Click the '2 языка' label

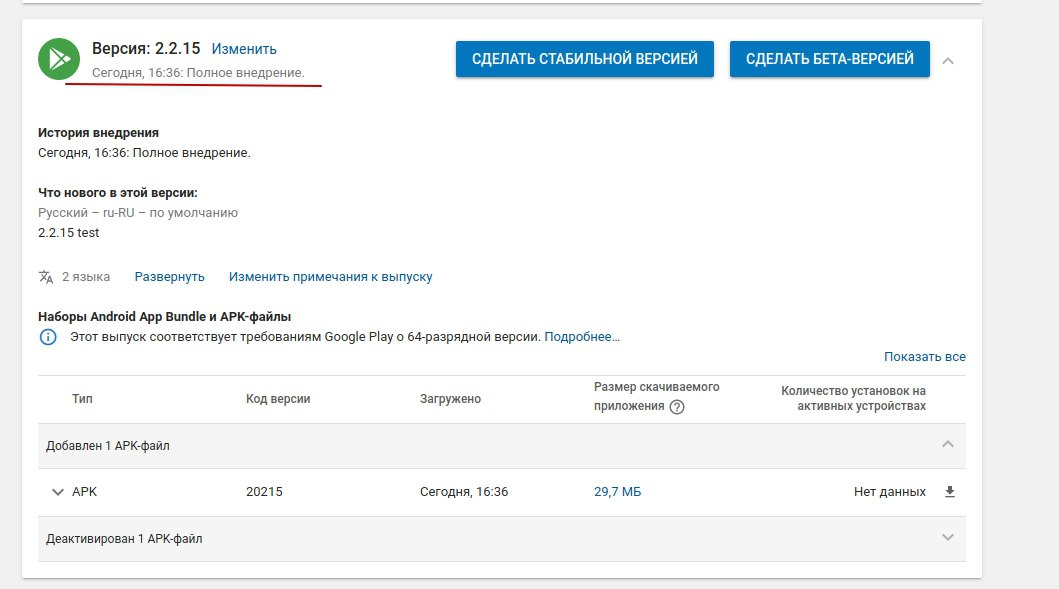(86, 276)
